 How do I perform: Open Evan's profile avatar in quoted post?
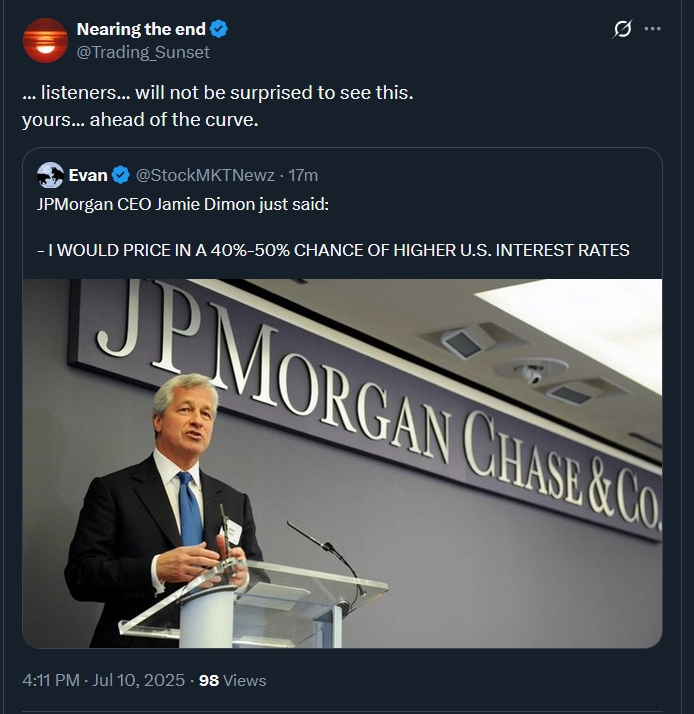50,176
